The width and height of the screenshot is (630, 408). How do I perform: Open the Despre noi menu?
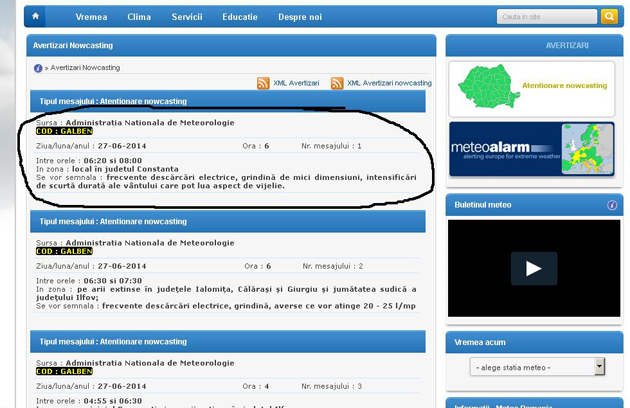click(x=299, y=18)
